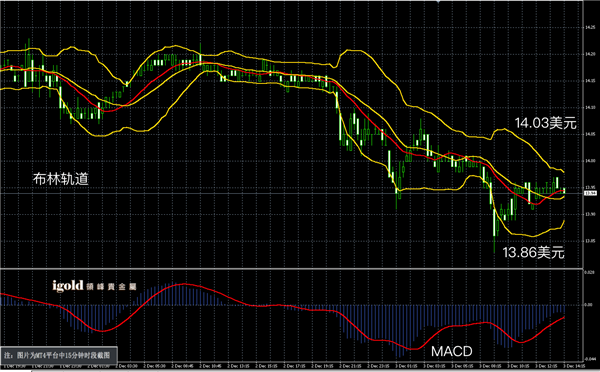
Task: Select the MACD indicator label
Action: point(452,351)
